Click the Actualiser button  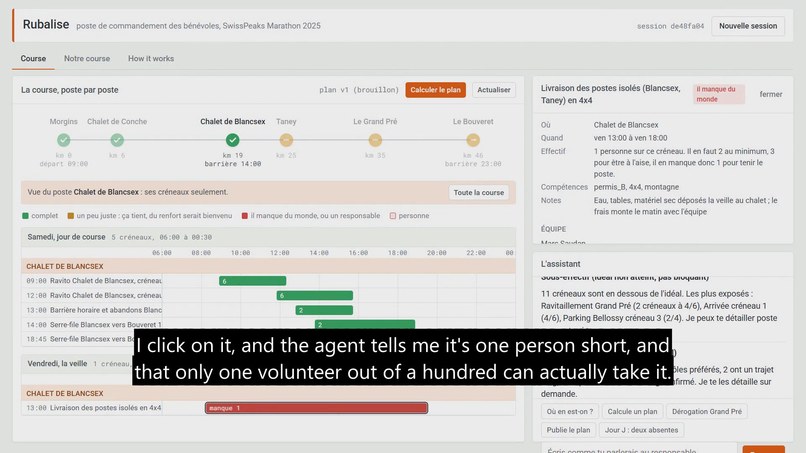tap(493, 90)
